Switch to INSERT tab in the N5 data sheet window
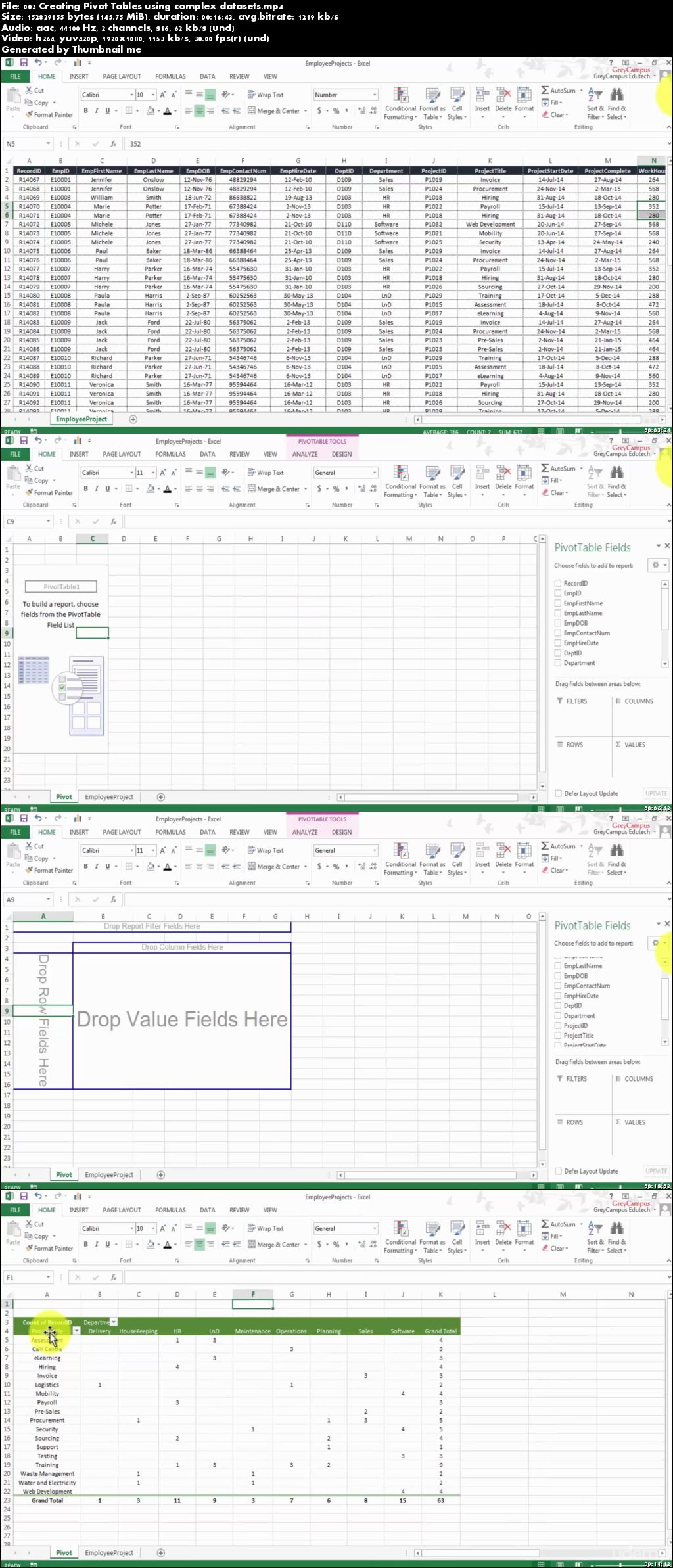 [x=79, y=76]
